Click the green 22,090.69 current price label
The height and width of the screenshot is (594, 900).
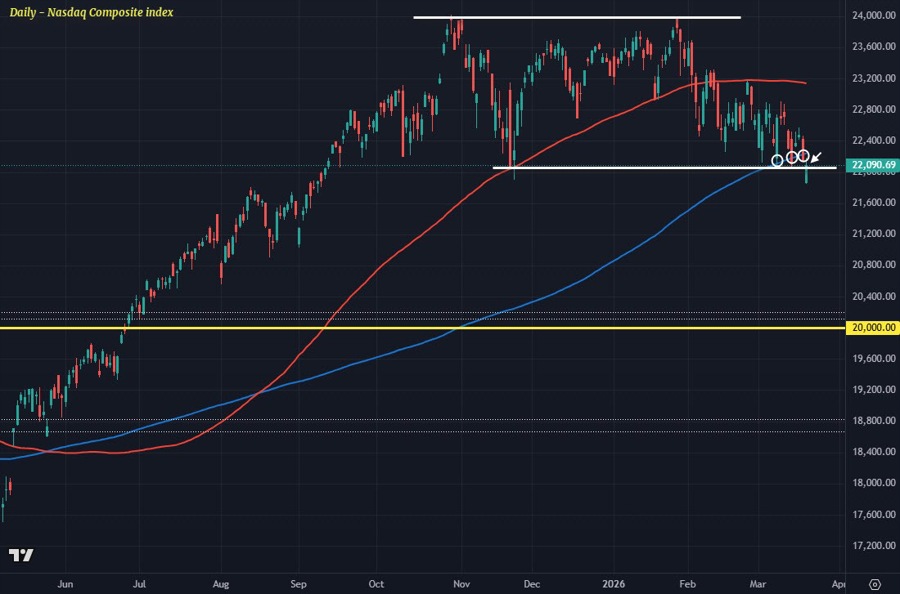coord(872,165)
